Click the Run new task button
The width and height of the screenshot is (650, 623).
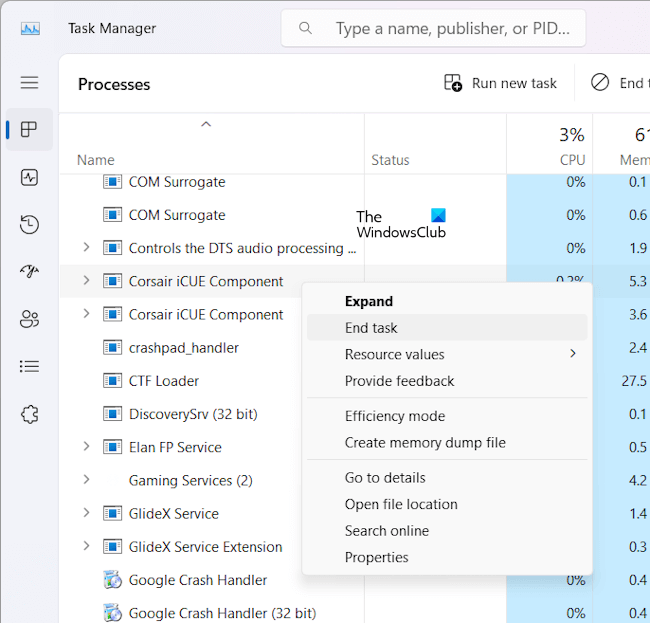coord(501,83)
